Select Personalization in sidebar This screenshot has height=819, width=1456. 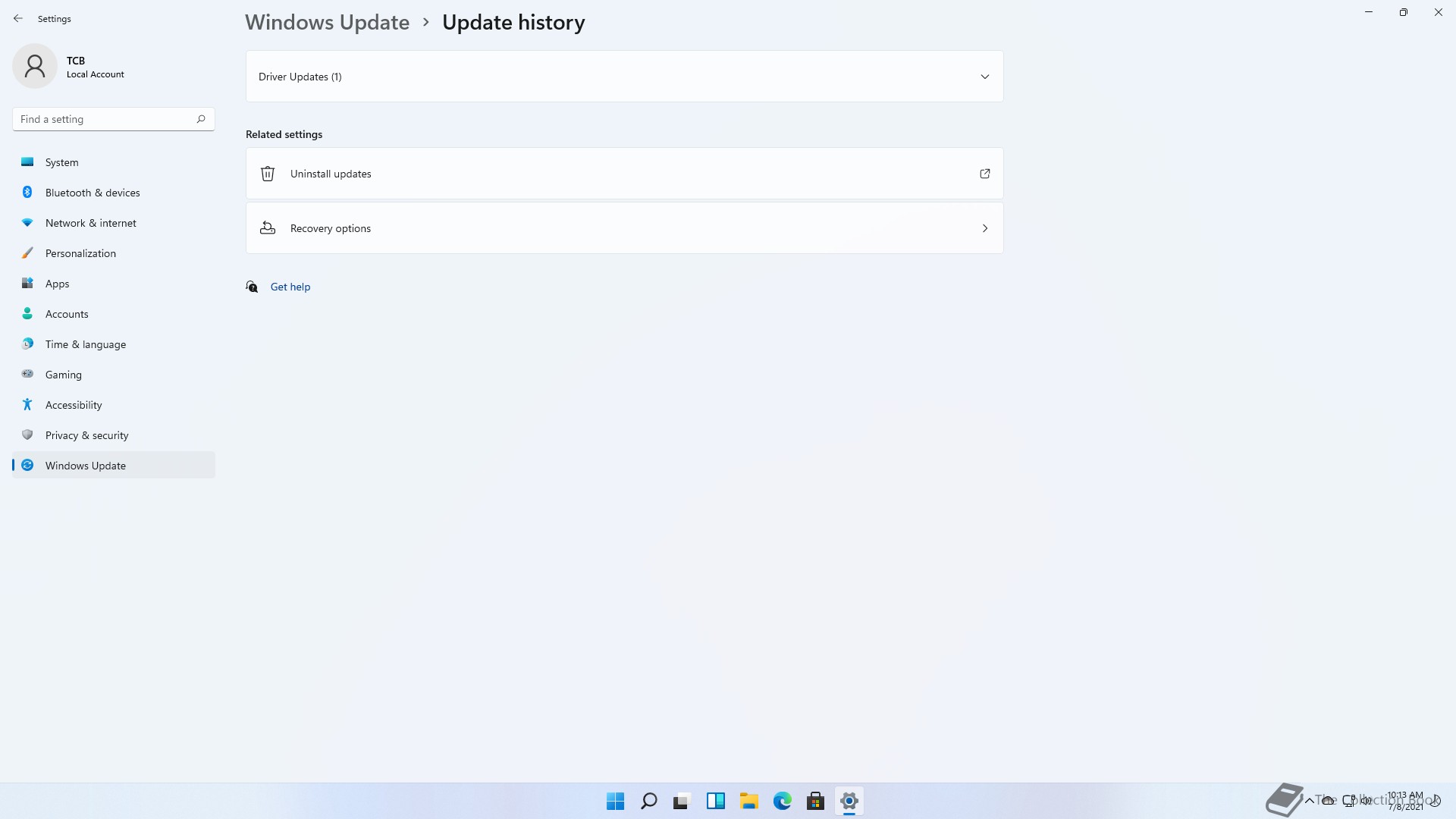pyautogui.click(x=114, y=253)
